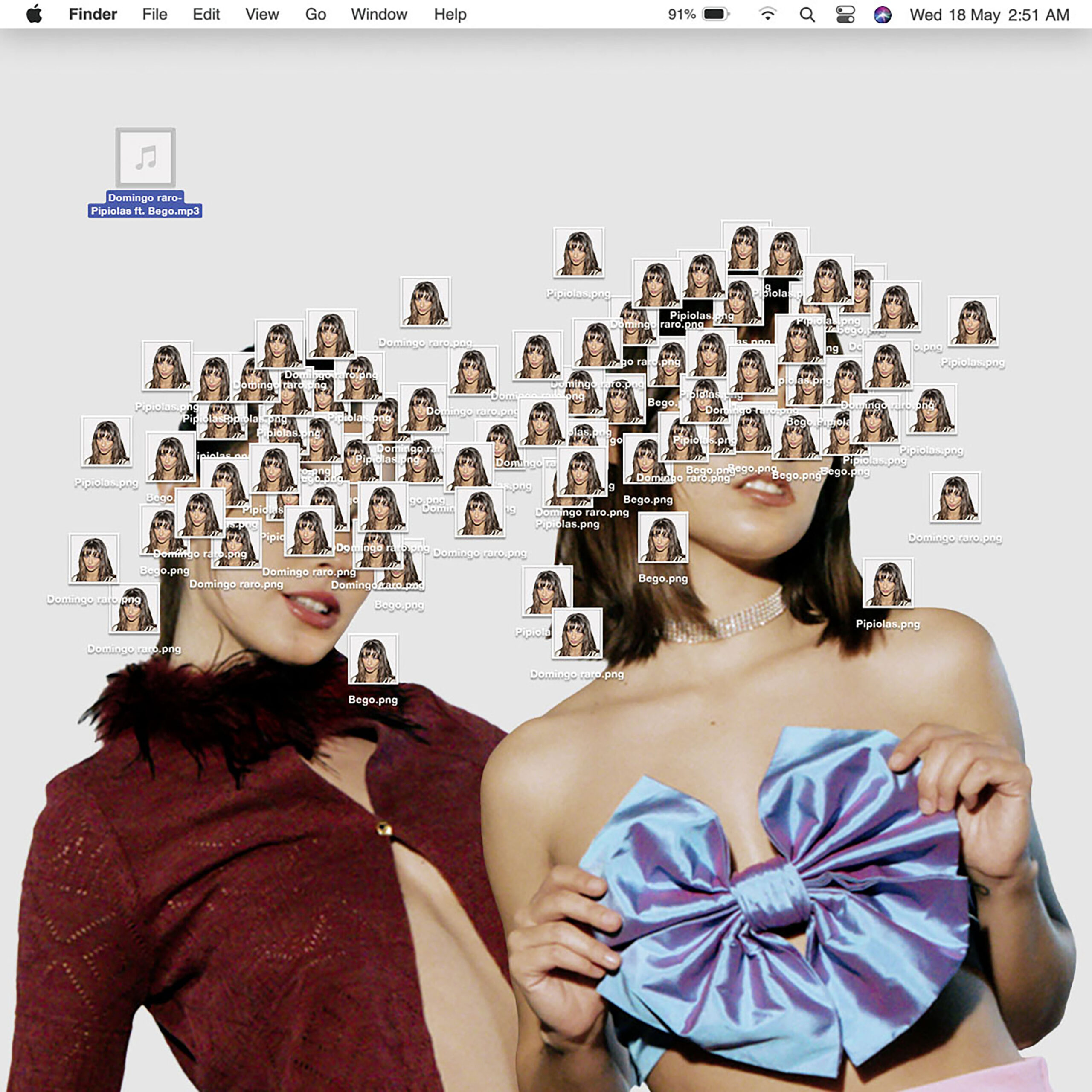The width and height of the screenshot is (1092, 1092).
Task: Select the lone Domingo raro.png thumbnail between the clusters
Action: click(x=425, y=302)
